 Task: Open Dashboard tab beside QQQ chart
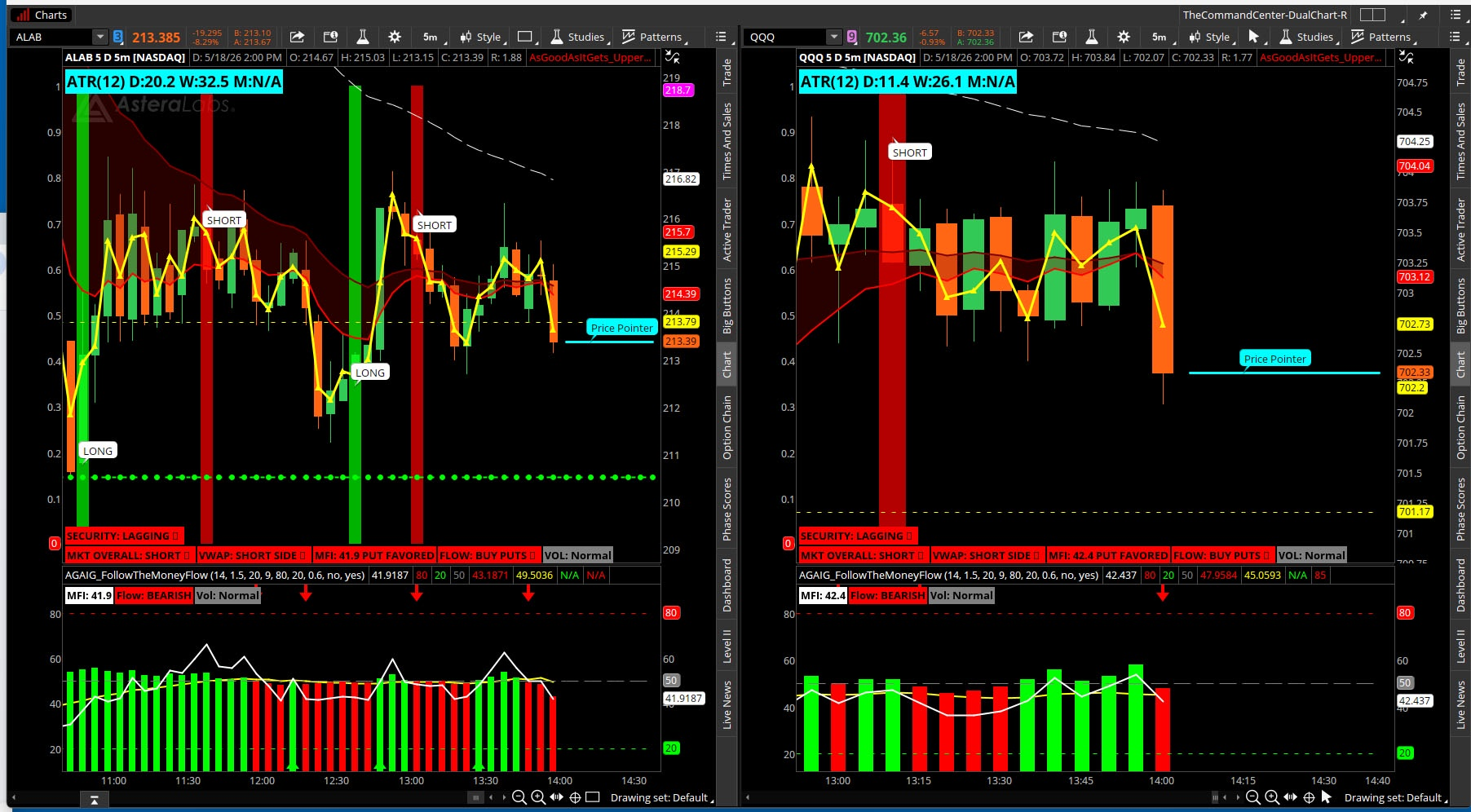tap(1460, 585)
